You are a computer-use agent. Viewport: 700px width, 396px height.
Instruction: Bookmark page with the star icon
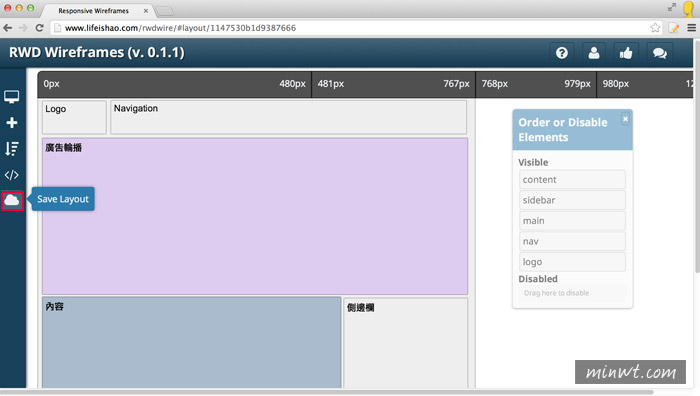[655, 28]
